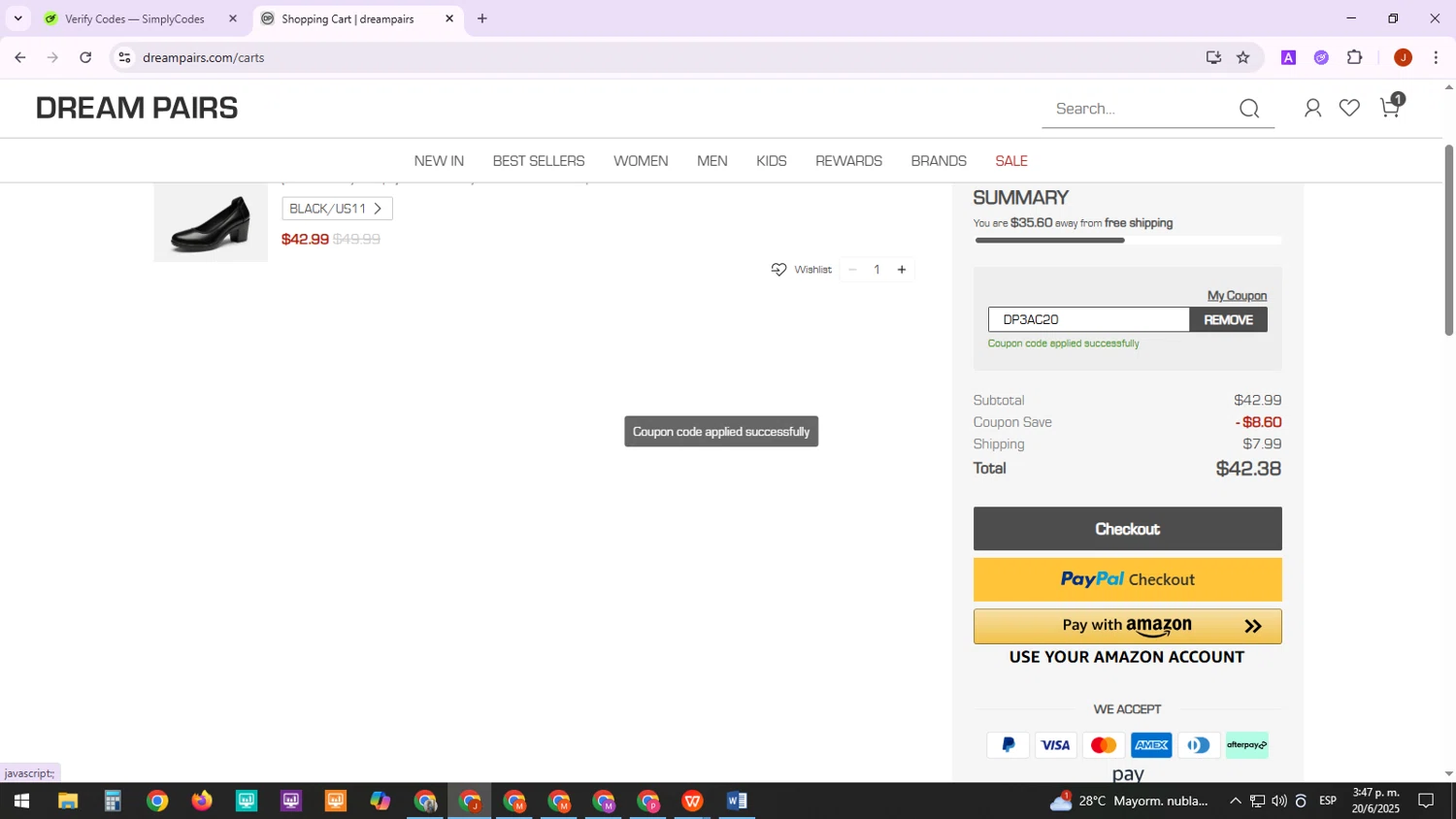This screenshot has width=1456, height=819.
Task: Click the Search input field
Action: point(1140,109)
